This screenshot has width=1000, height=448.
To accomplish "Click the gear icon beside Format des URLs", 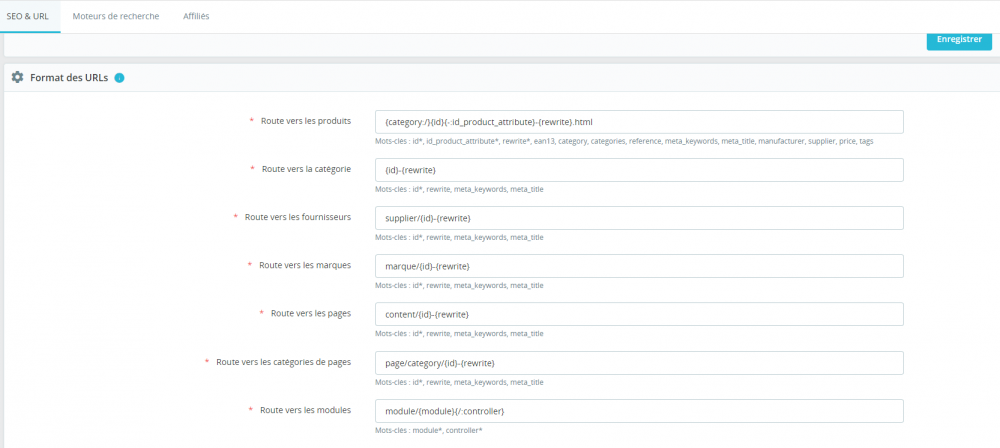I will 17,77.
